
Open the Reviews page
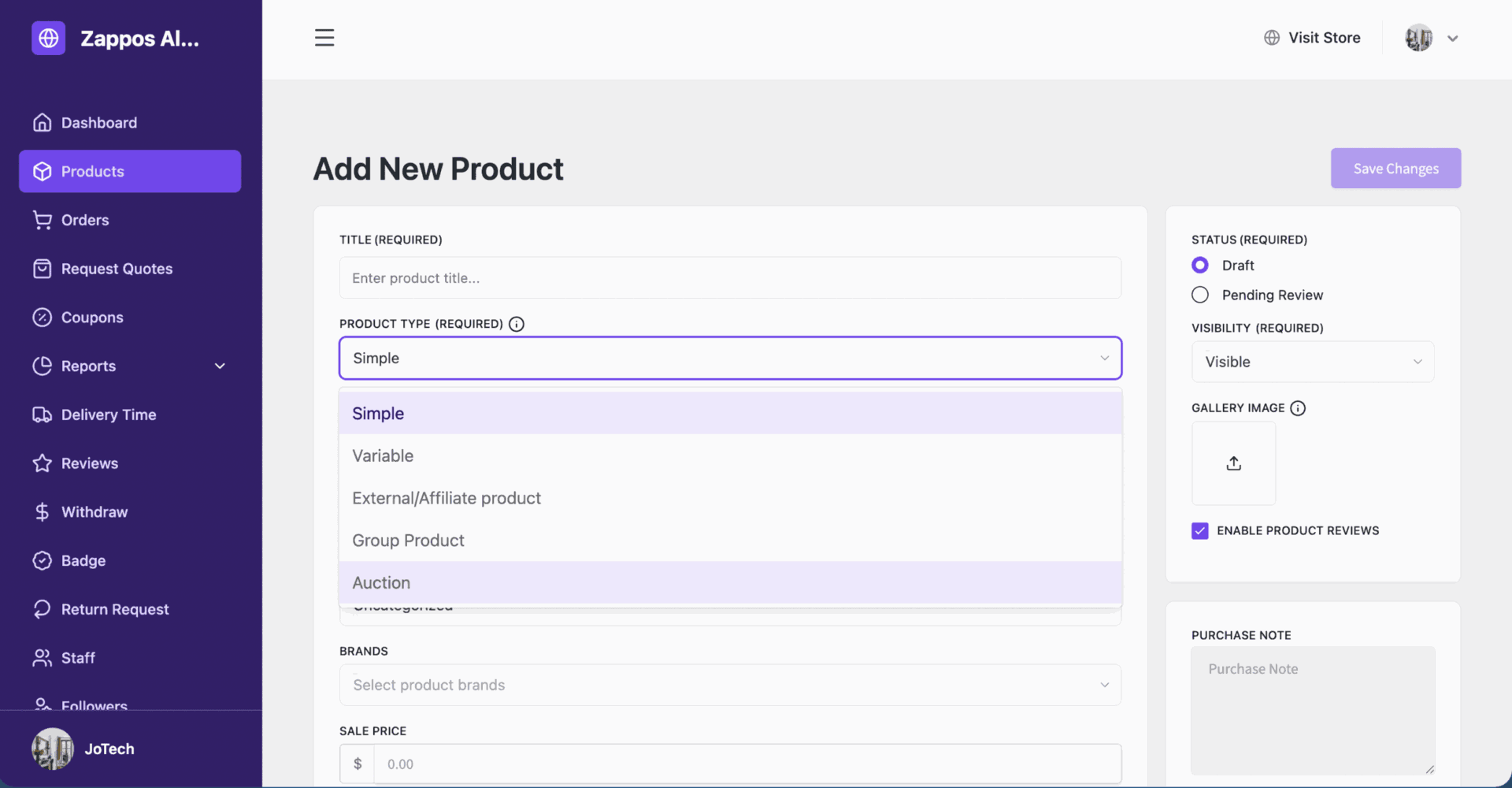coord(130,463)
